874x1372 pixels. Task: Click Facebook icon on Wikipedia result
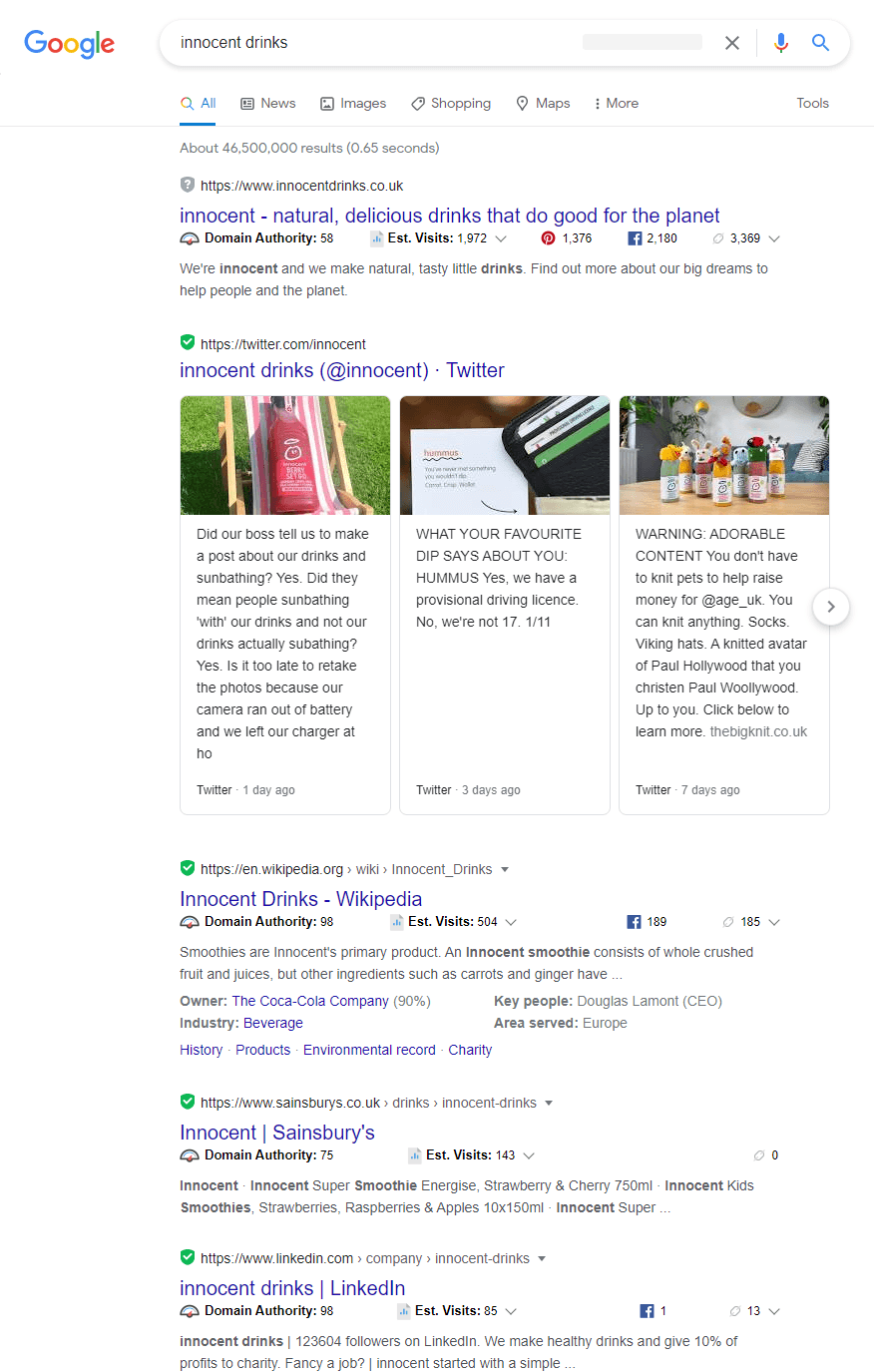coord(634,922)
